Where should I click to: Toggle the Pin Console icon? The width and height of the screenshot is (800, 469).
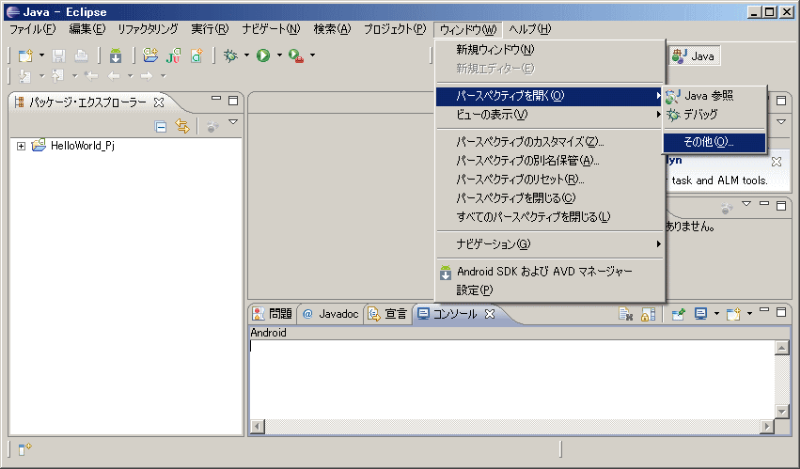[678, 314]
